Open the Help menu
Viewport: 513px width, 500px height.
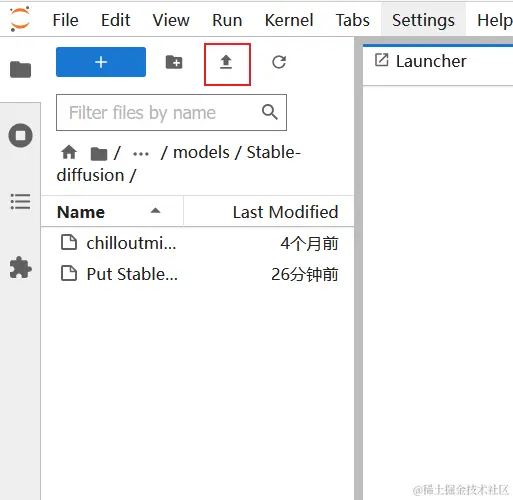(495, 20)
